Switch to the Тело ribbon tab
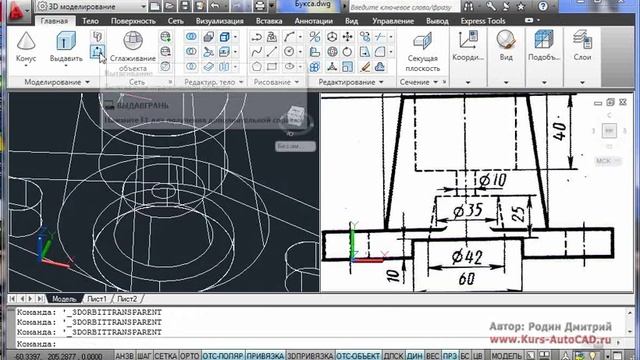This screenshot has height=360, width=640. coord(90,21)
